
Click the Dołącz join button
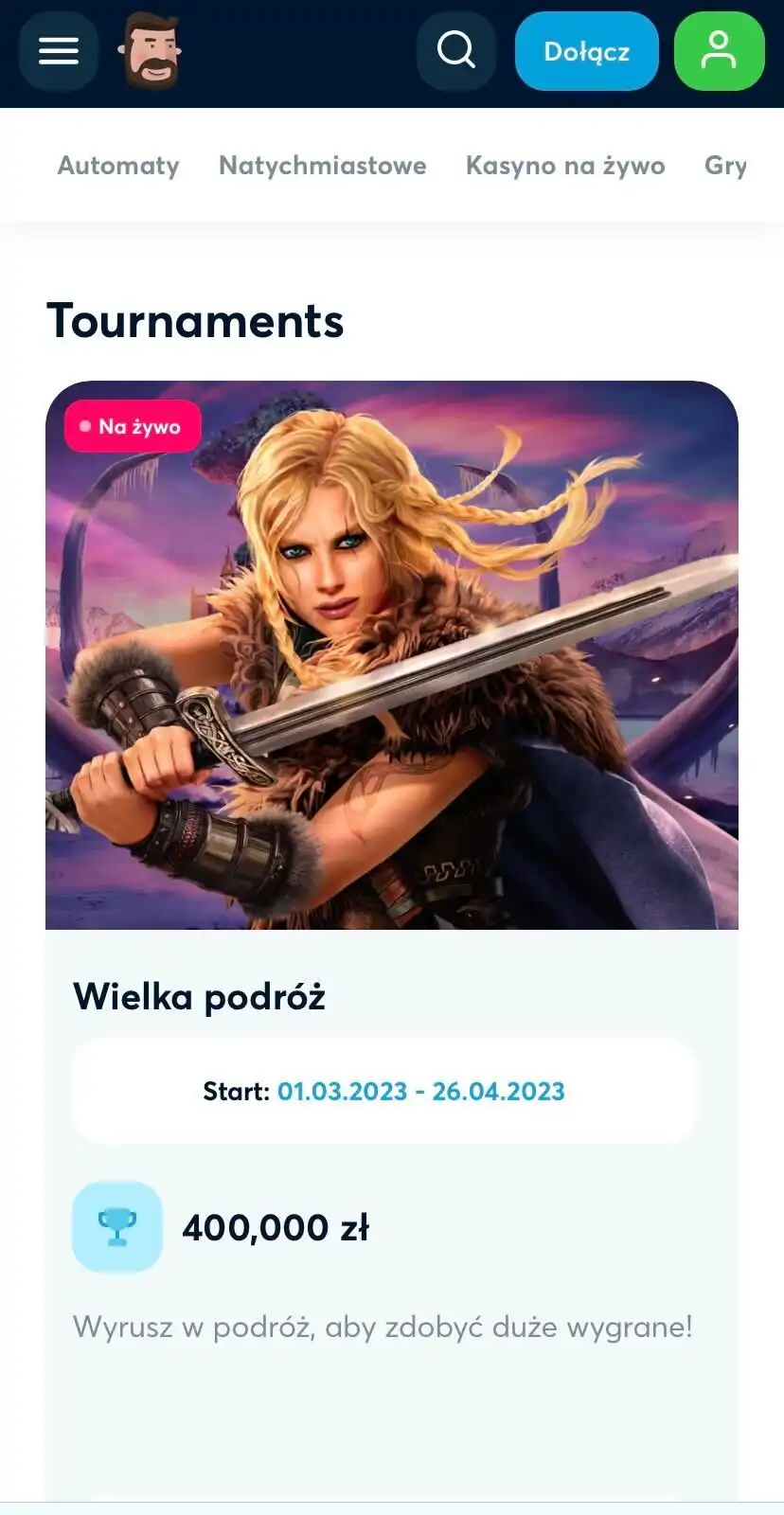(586, 51)
